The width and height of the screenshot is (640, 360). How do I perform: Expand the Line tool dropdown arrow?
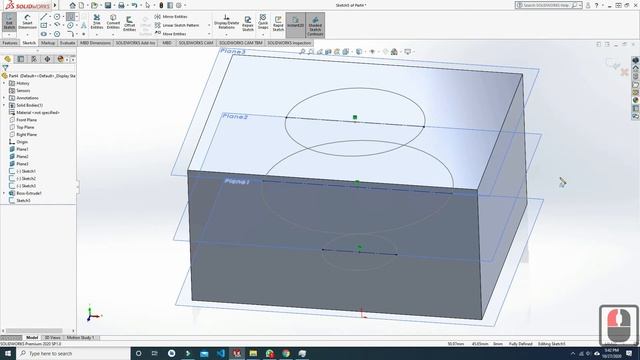[50, 17]
